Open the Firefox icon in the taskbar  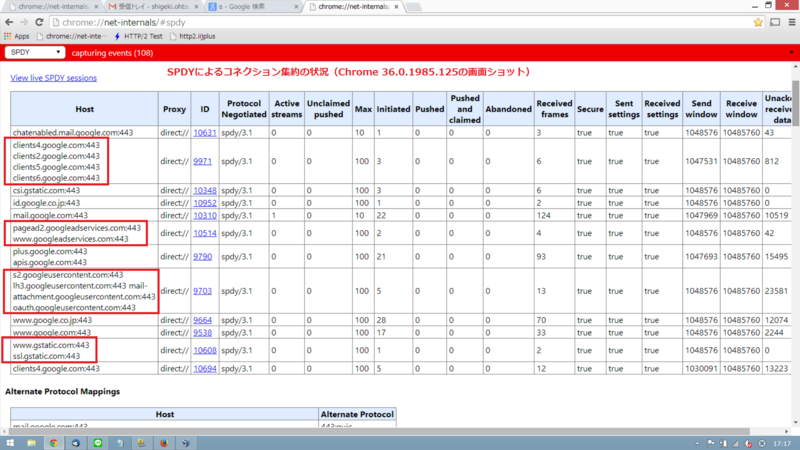coord(164,443)
